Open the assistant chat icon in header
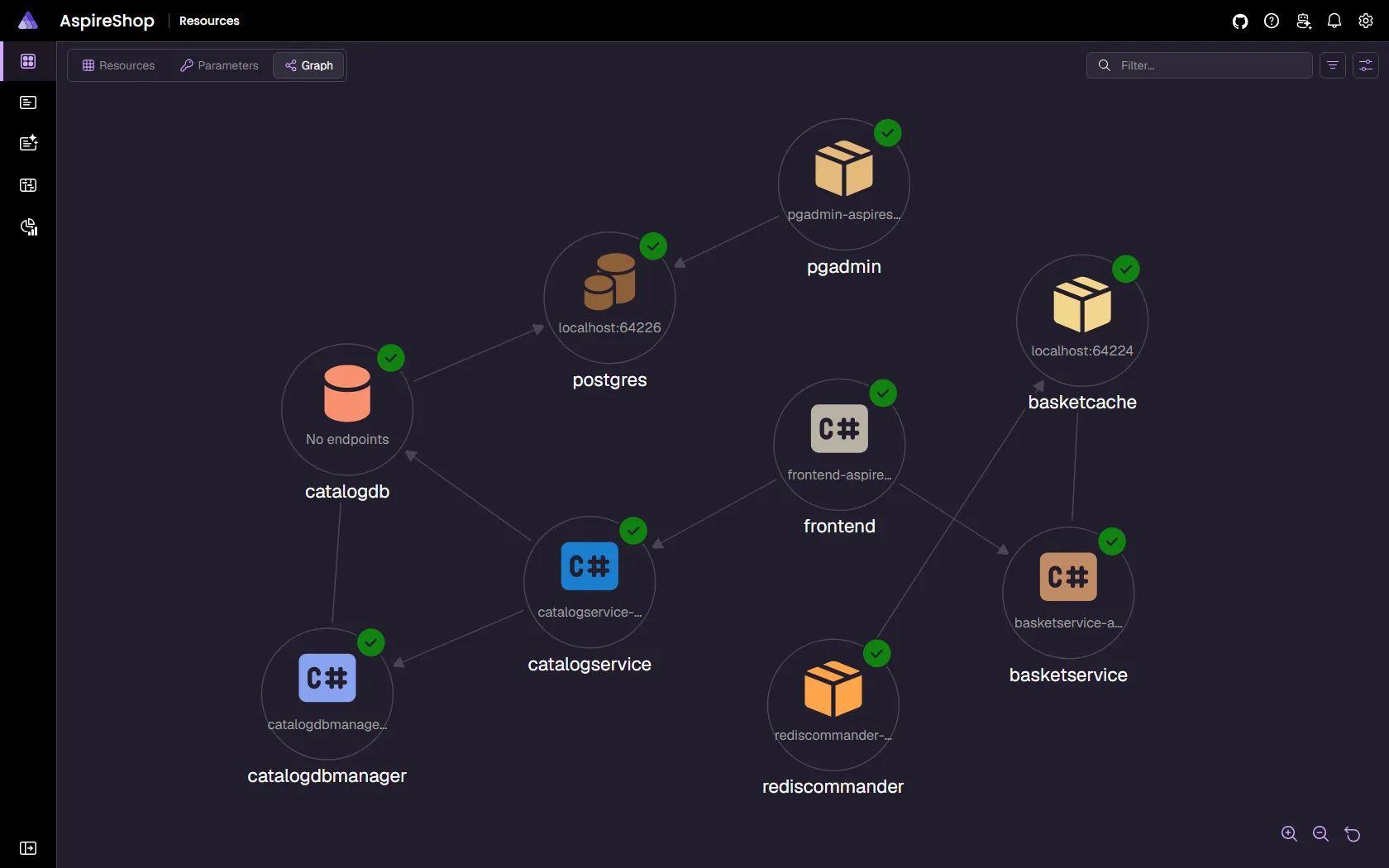This screenshot has height=868, width=1389. tap(1303, 21)
